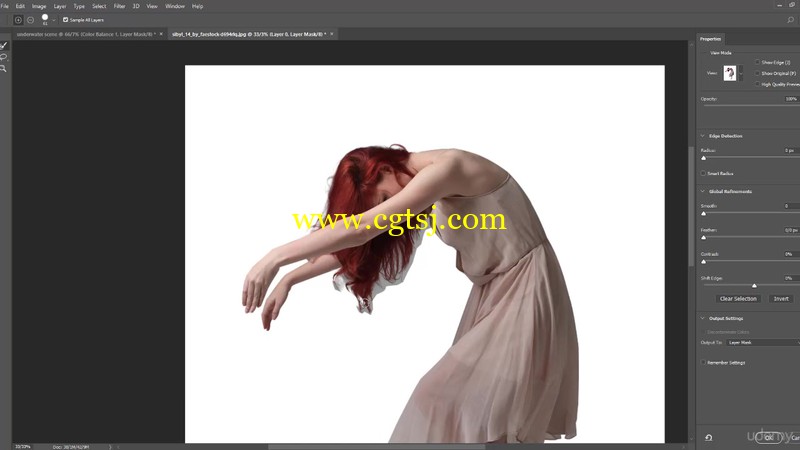
Task: Select the Refine Edge Brush tool
Action: (x=4, y=45)
